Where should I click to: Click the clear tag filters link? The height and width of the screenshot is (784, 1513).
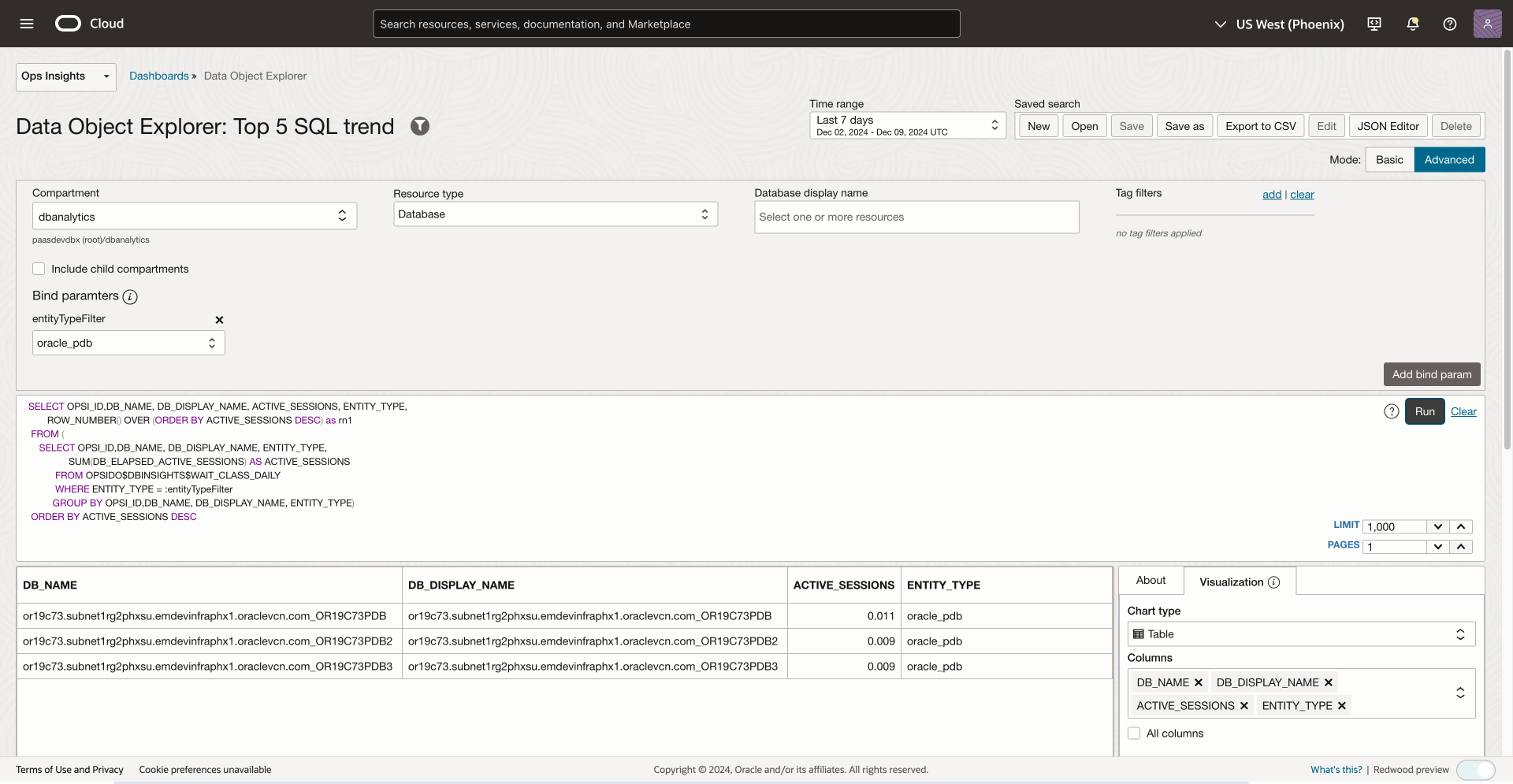pos(1302,195)
